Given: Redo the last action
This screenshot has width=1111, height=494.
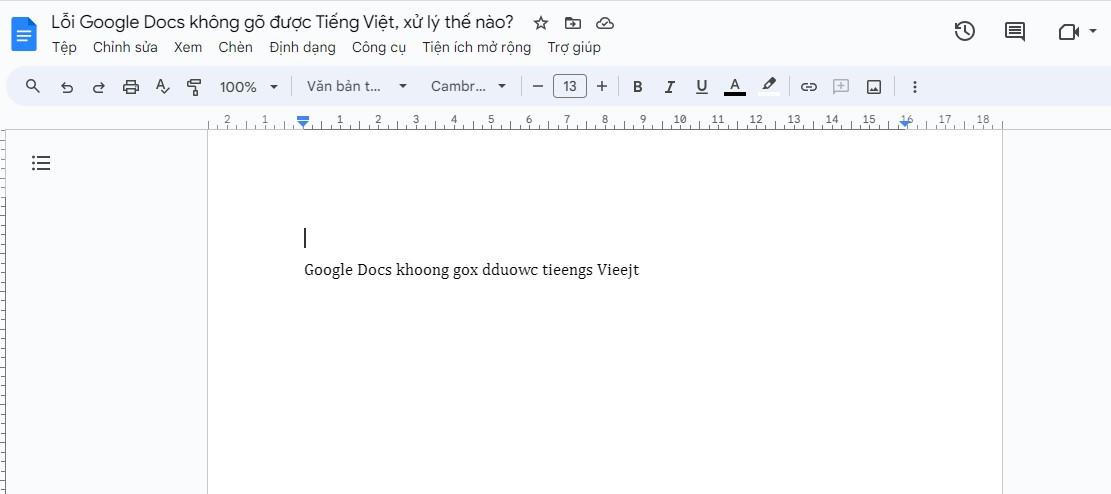Looking at the screenshot, I should click(x=99, y=87).
